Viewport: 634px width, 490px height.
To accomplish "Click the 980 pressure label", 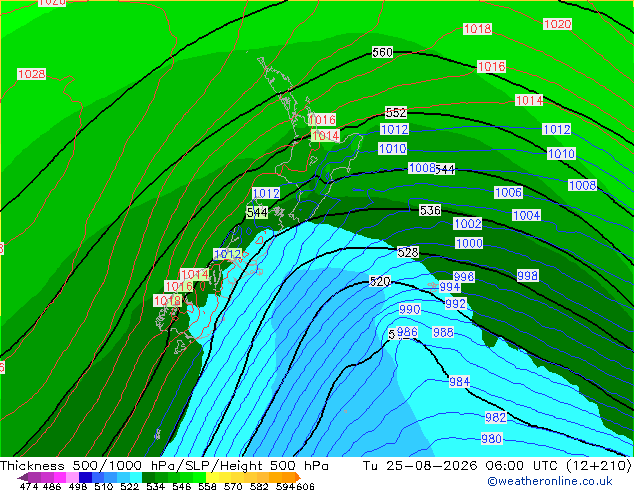I will point(491,438).
